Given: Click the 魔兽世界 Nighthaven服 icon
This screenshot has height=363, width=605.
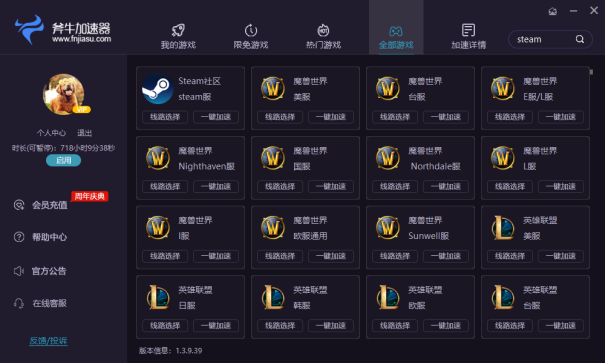Looking at the screenshot, I should (158, 158).
